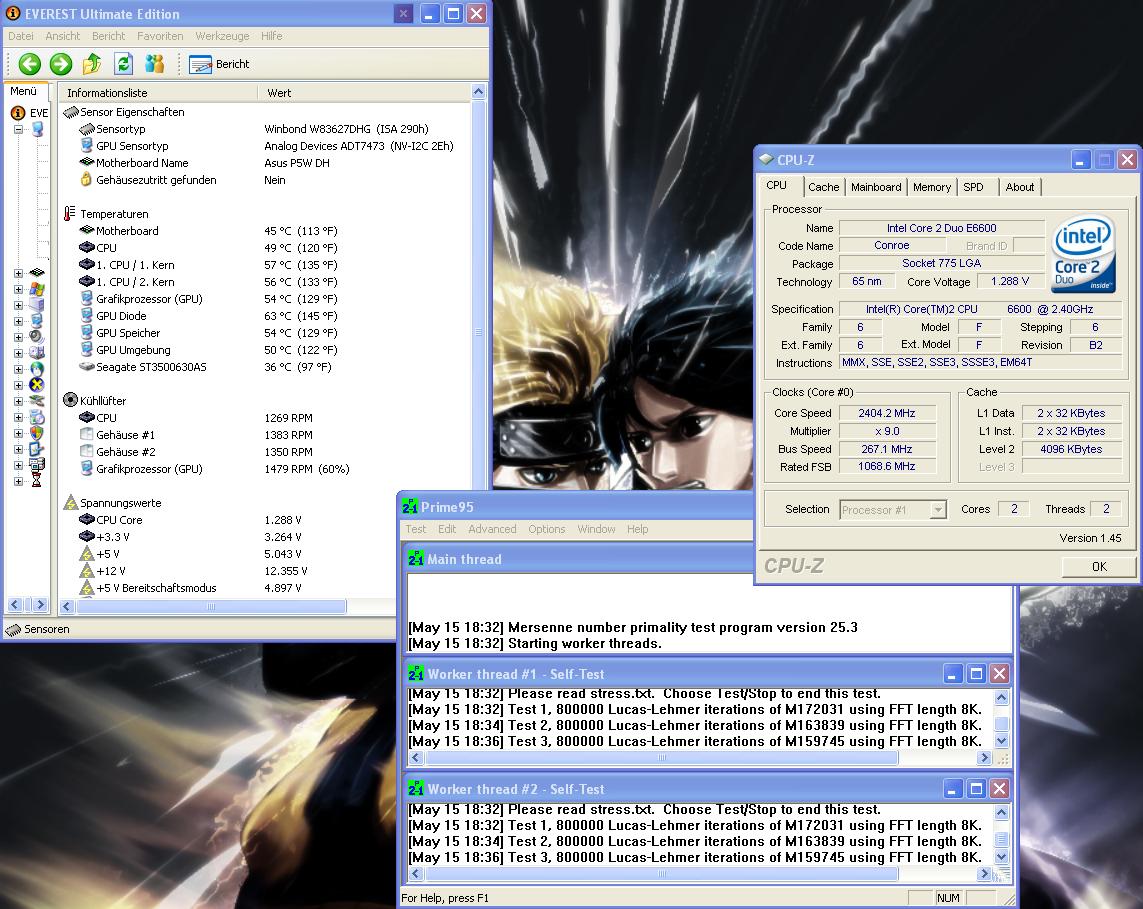The image size is (1143, 909).
Task: Switch to the Cache tab in CPU-Z
Action: (824, 187)
